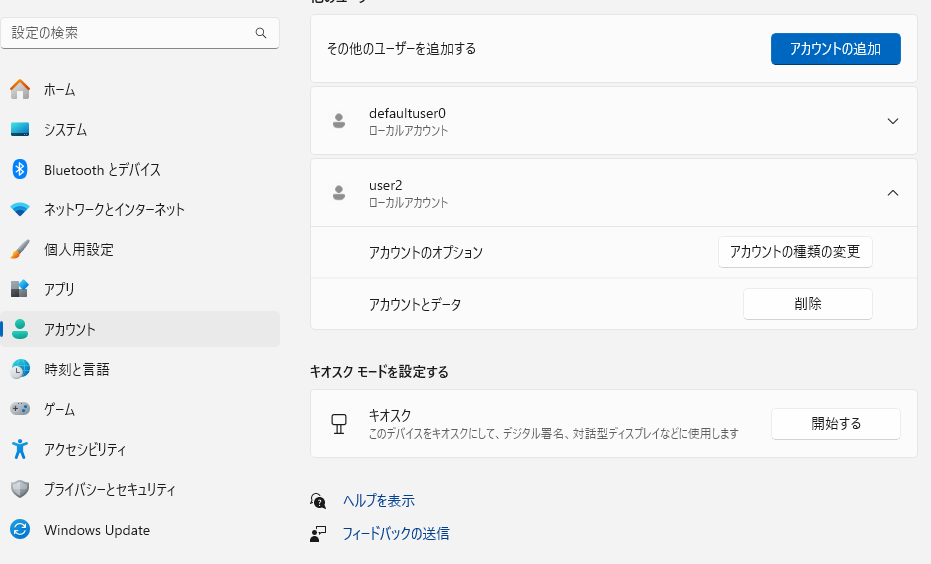Select ゲーム in the sidebar

tap(59, 410)
